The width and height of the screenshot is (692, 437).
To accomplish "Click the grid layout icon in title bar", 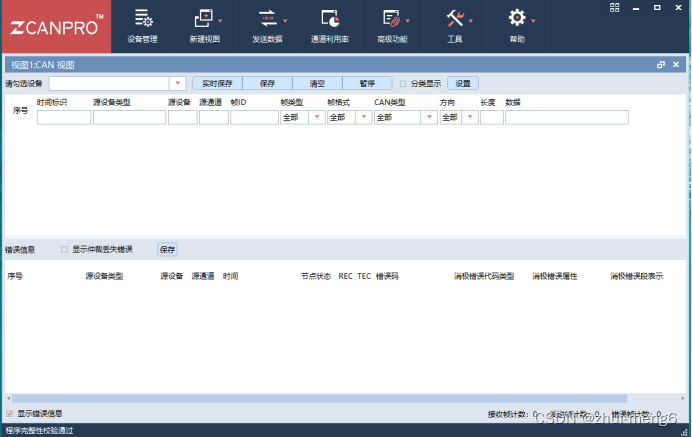I will [x=614, y=8].
